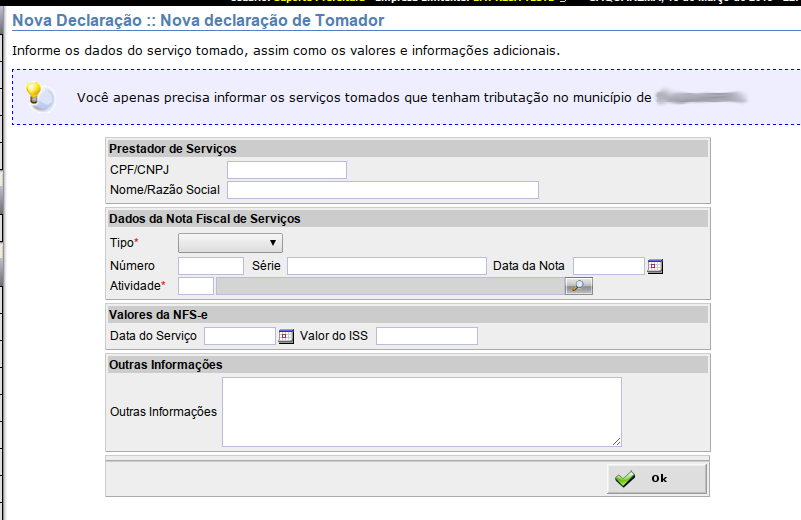Focus the Nome/Razão Social text field
This screenshot has height=520, width=801.
[382, 190]
